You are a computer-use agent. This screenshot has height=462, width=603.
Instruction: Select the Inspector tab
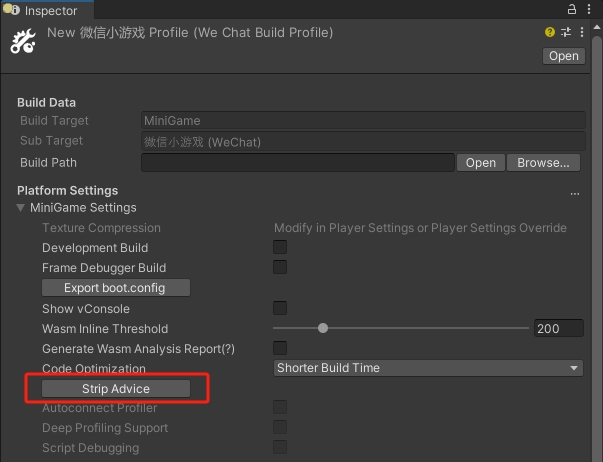[50, 10]
